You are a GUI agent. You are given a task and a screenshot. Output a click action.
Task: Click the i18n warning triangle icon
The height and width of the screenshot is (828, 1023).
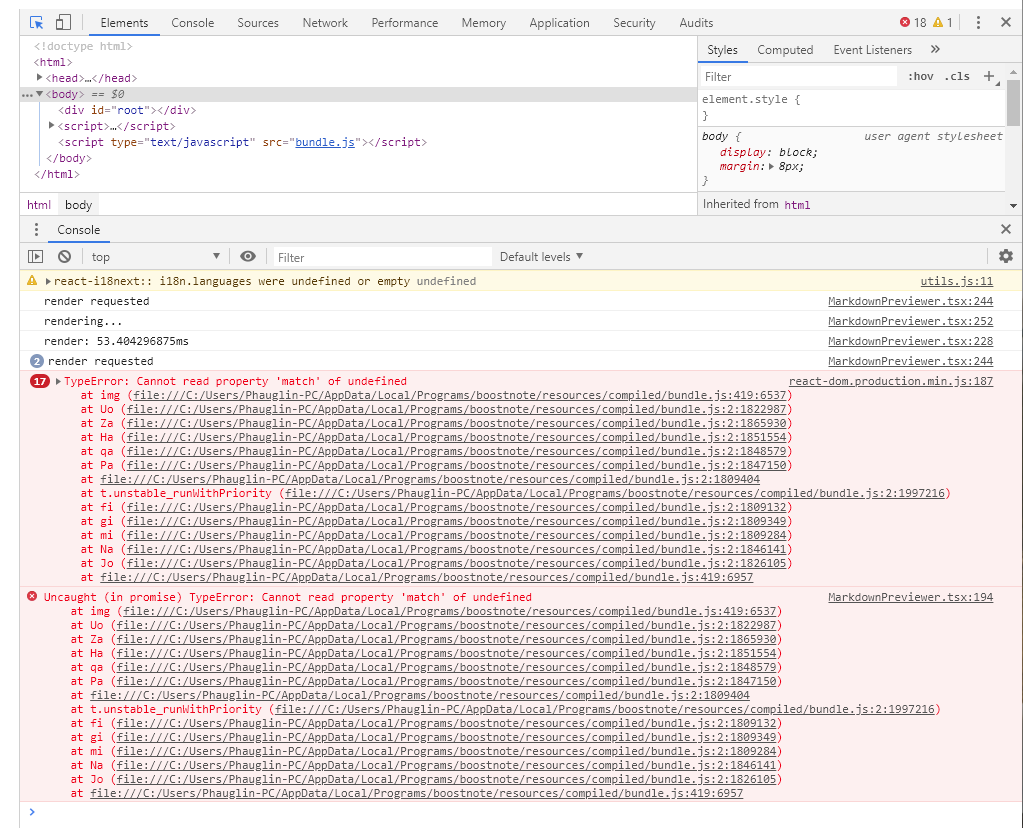[x=32, y=281]
